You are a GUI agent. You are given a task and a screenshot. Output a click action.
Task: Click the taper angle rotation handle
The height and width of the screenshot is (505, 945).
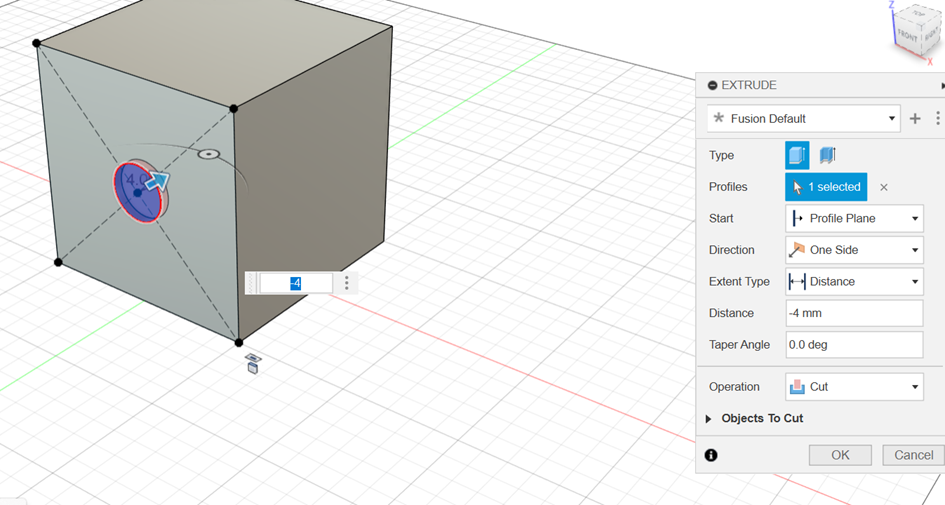pos(208,155)
